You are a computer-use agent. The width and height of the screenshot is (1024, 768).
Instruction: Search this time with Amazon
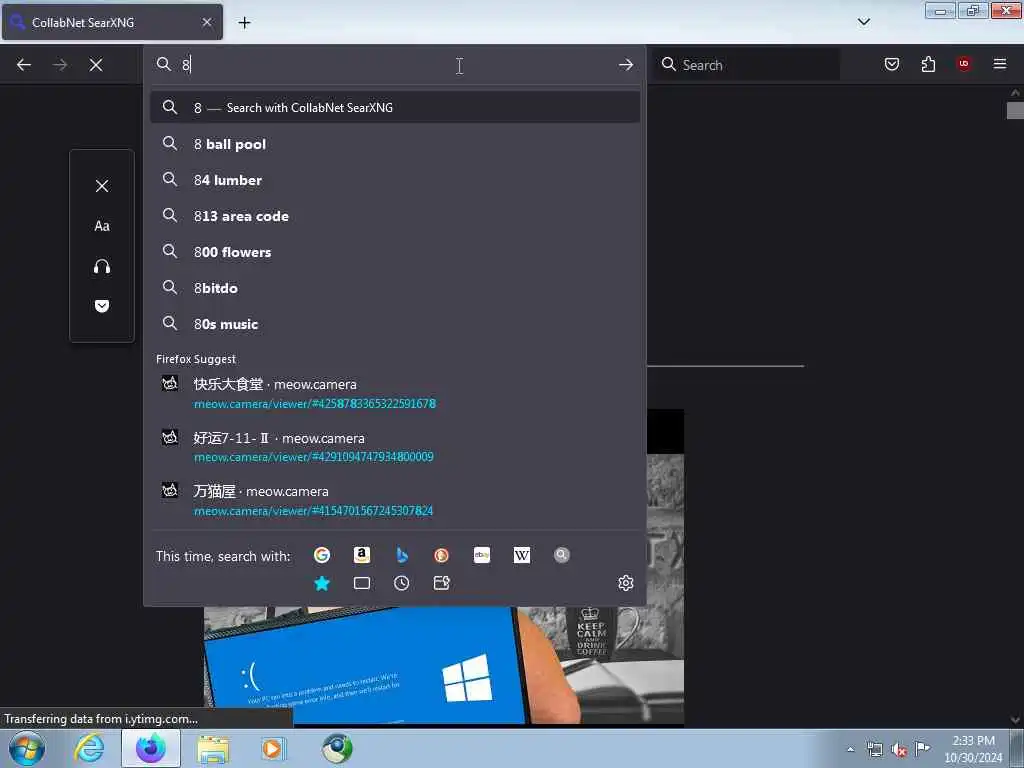[361, 555]
